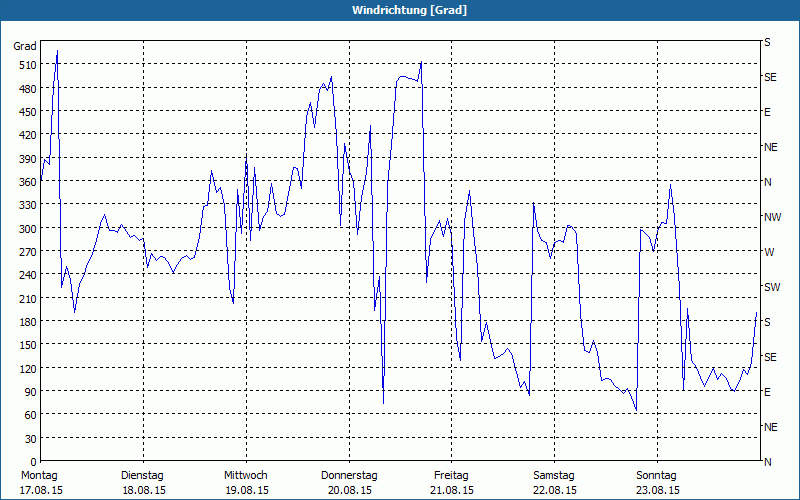Select the 22.08.15 date label

[x=555, y=491]
